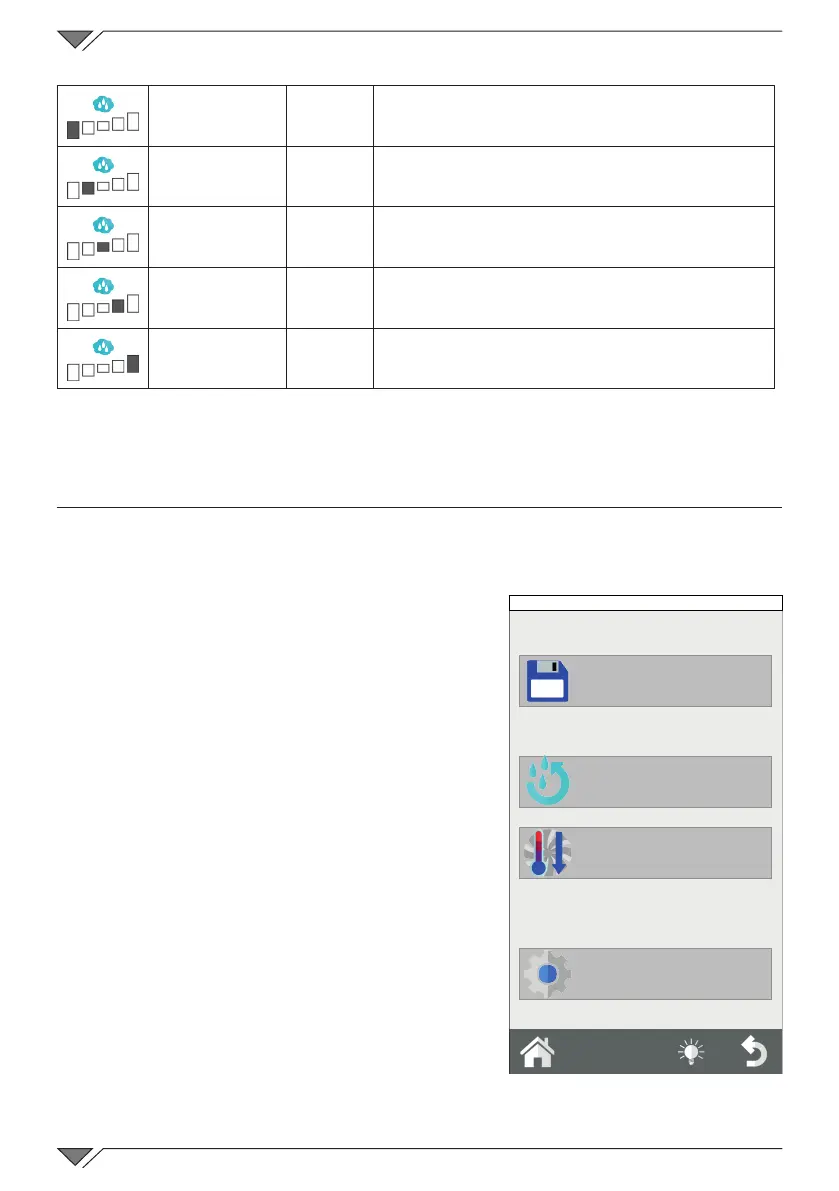Click the humidity cloud icon in last table row
This screenshot has width=839, height=1191.
pos(103,346)
